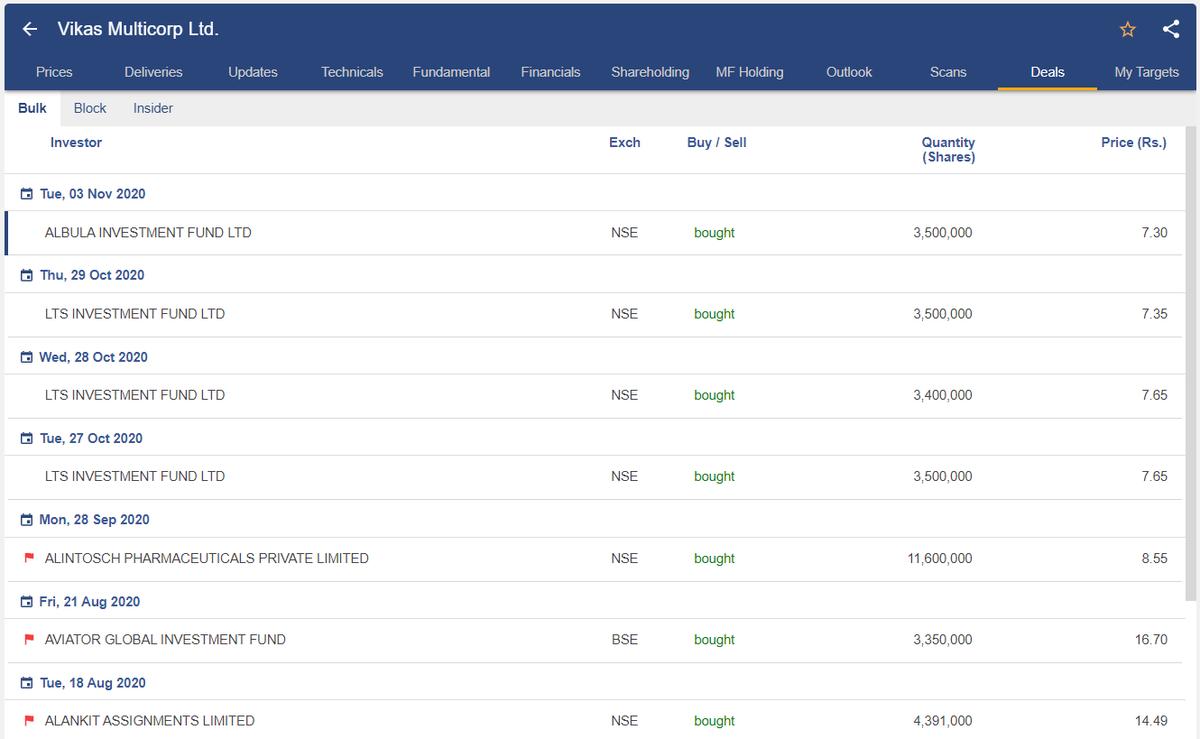The image size is (1200, 739).
Task: Click calendar icon beside Tue, 03 Nov 2020
Action: click(x=27, y=194)
